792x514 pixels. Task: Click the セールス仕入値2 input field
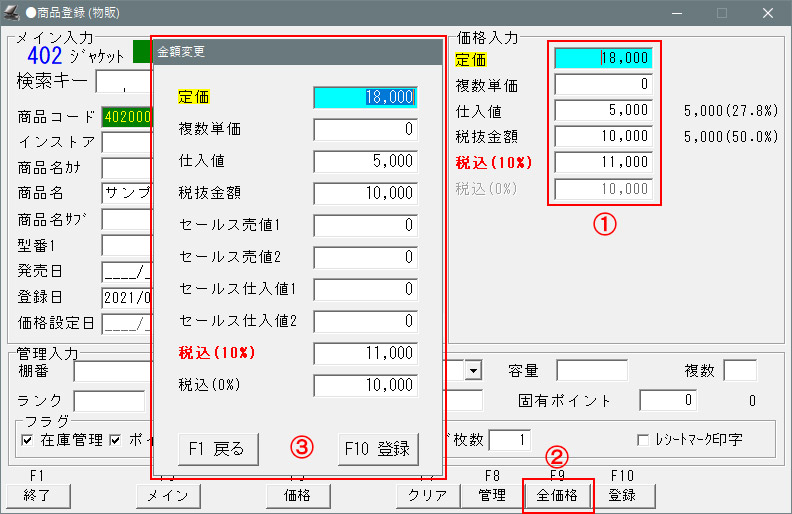tap(365, 321)
